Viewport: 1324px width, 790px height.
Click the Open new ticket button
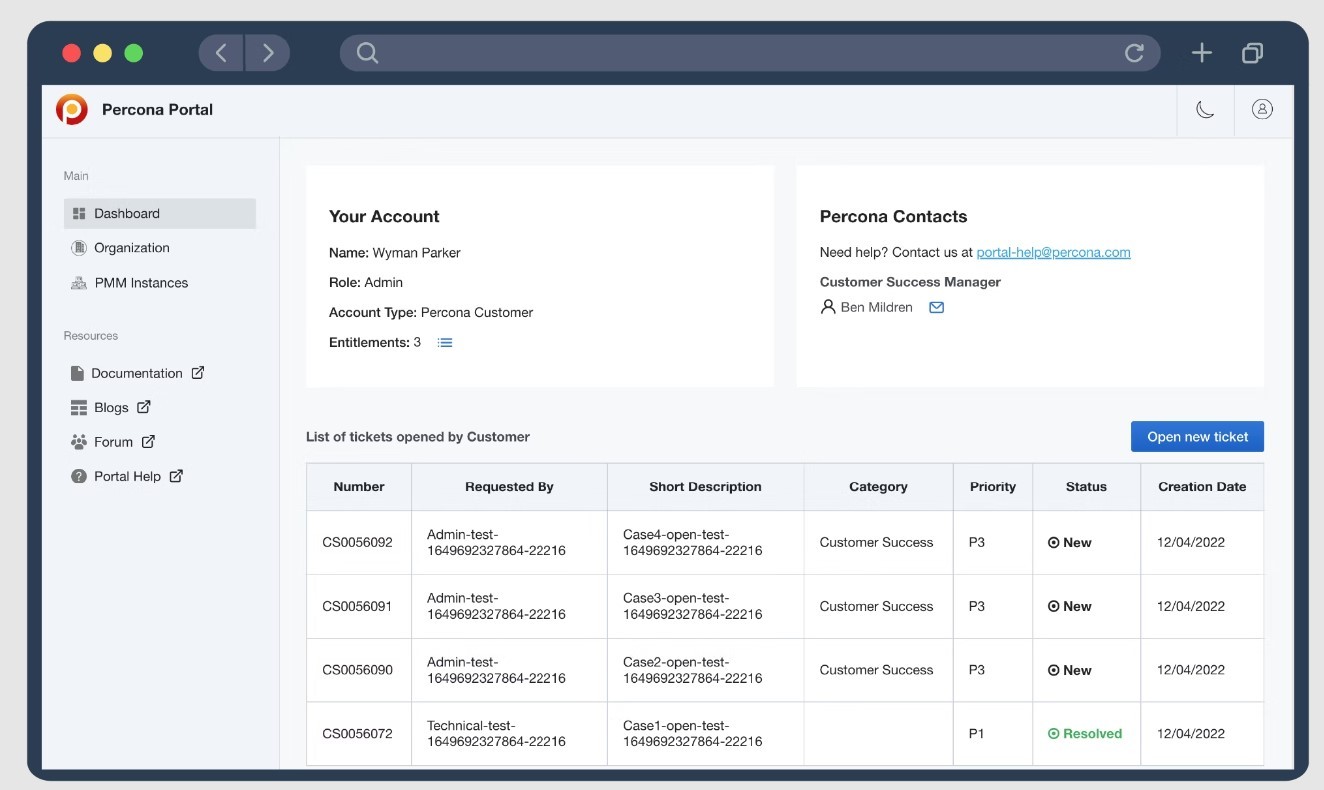[x=1197, y=437]
